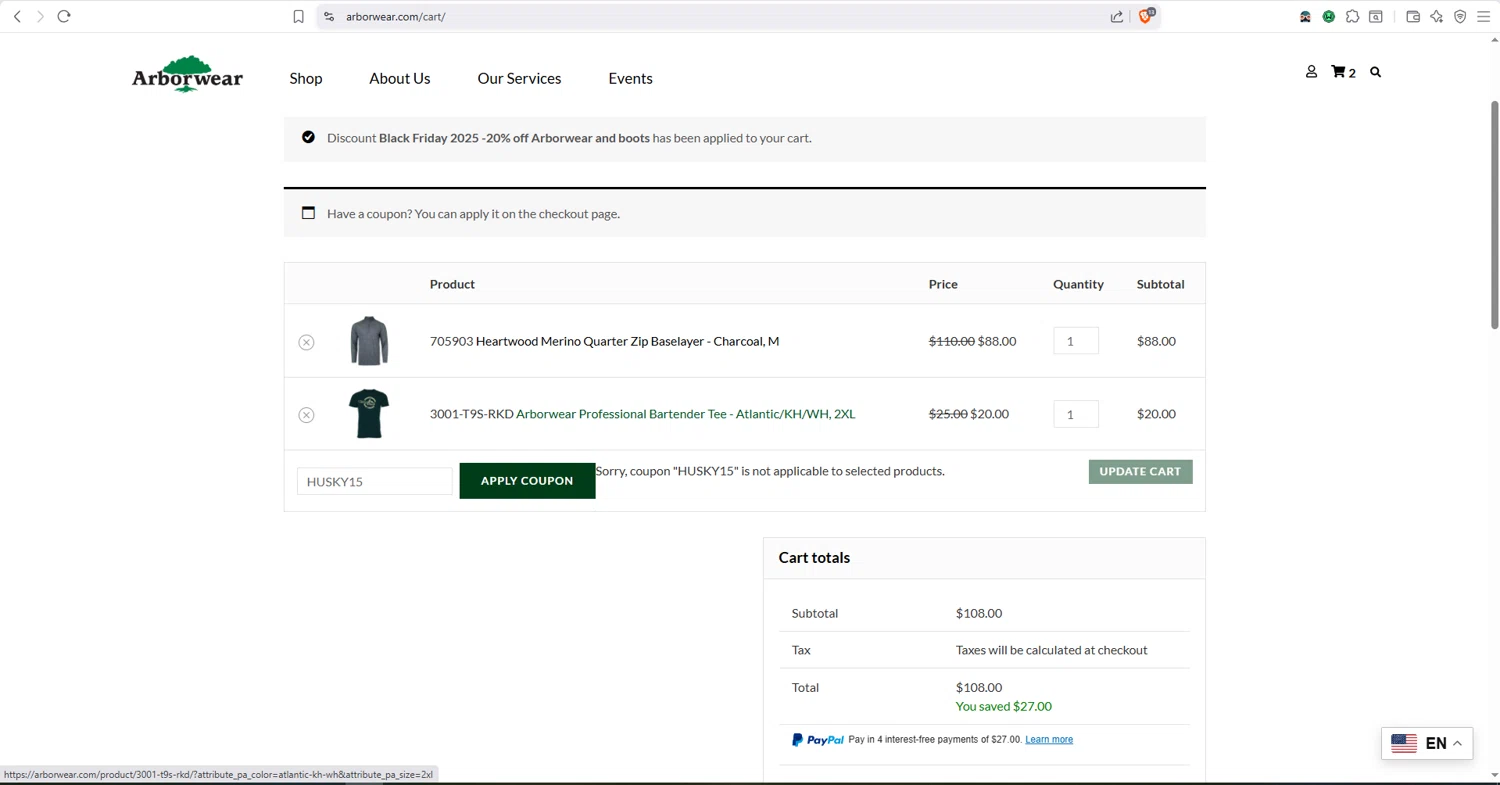The height and width of the screenshot is (785, 1500).
Task: Click the $88.00 subtotal for the Baselayer
Action: click(1156, 341)
